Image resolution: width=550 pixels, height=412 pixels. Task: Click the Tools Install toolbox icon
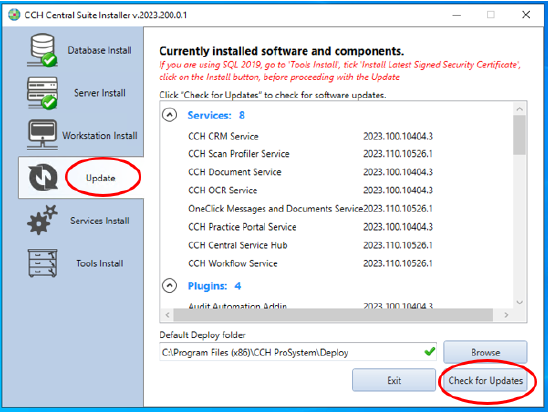(42, 263)
